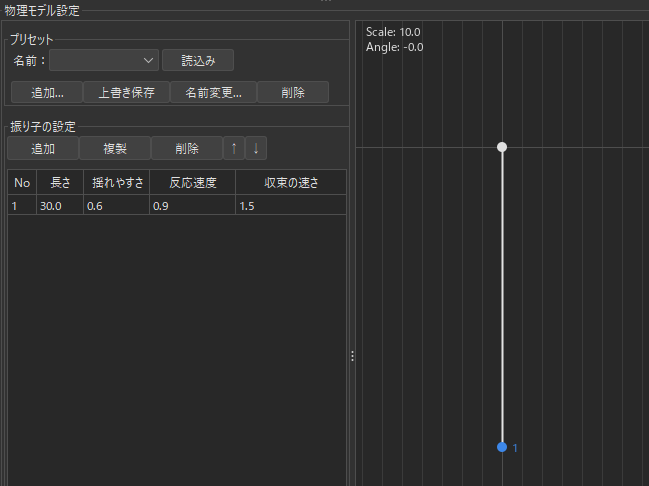Screen dimensions: 649x486
Task: Click the 上書き保存 overwrite save button
Action: [x=127, y=92]
